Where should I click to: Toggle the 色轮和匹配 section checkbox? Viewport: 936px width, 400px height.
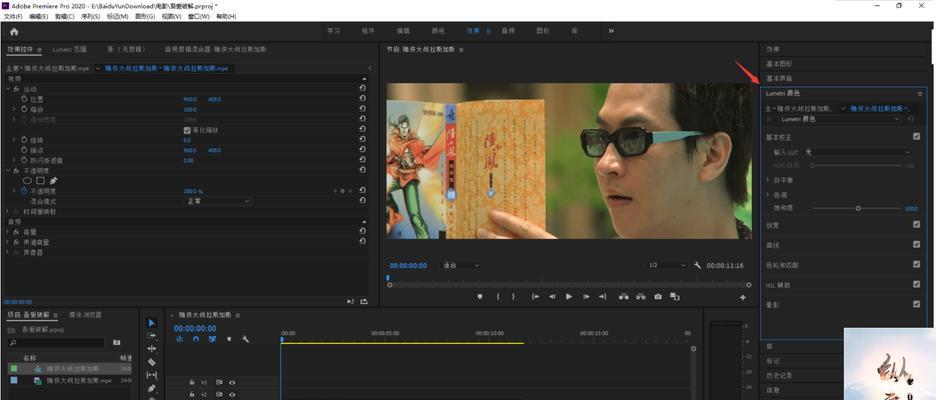(916, 264)
